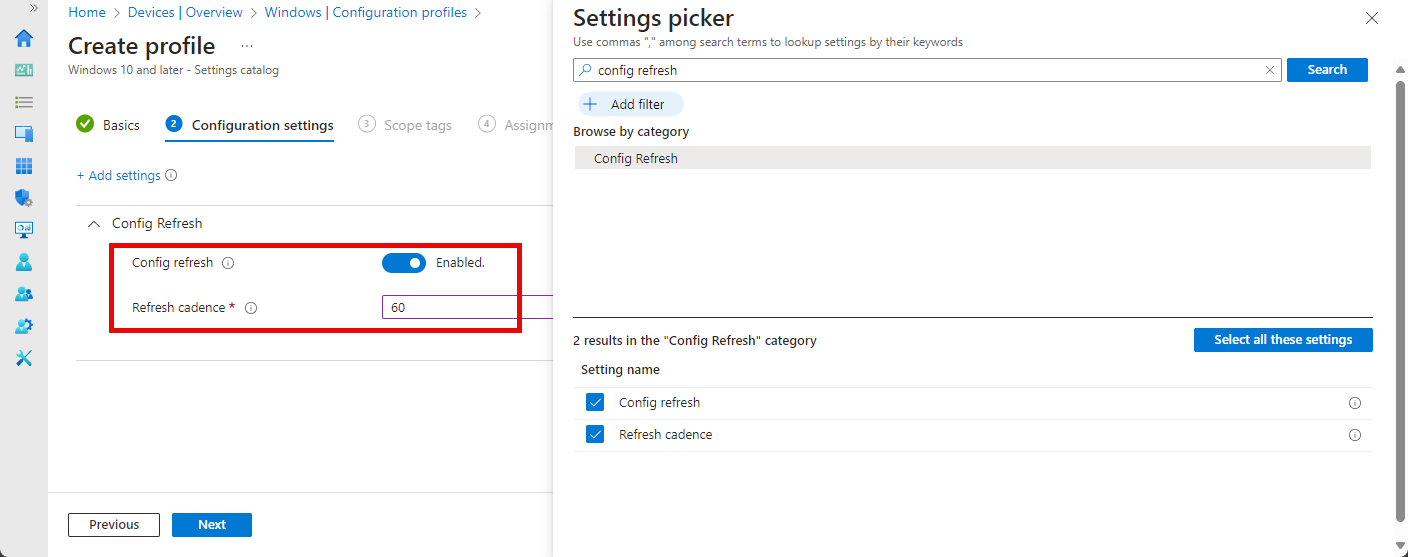Open the Scope tags step
The image size is (1408, 557).
405,125
